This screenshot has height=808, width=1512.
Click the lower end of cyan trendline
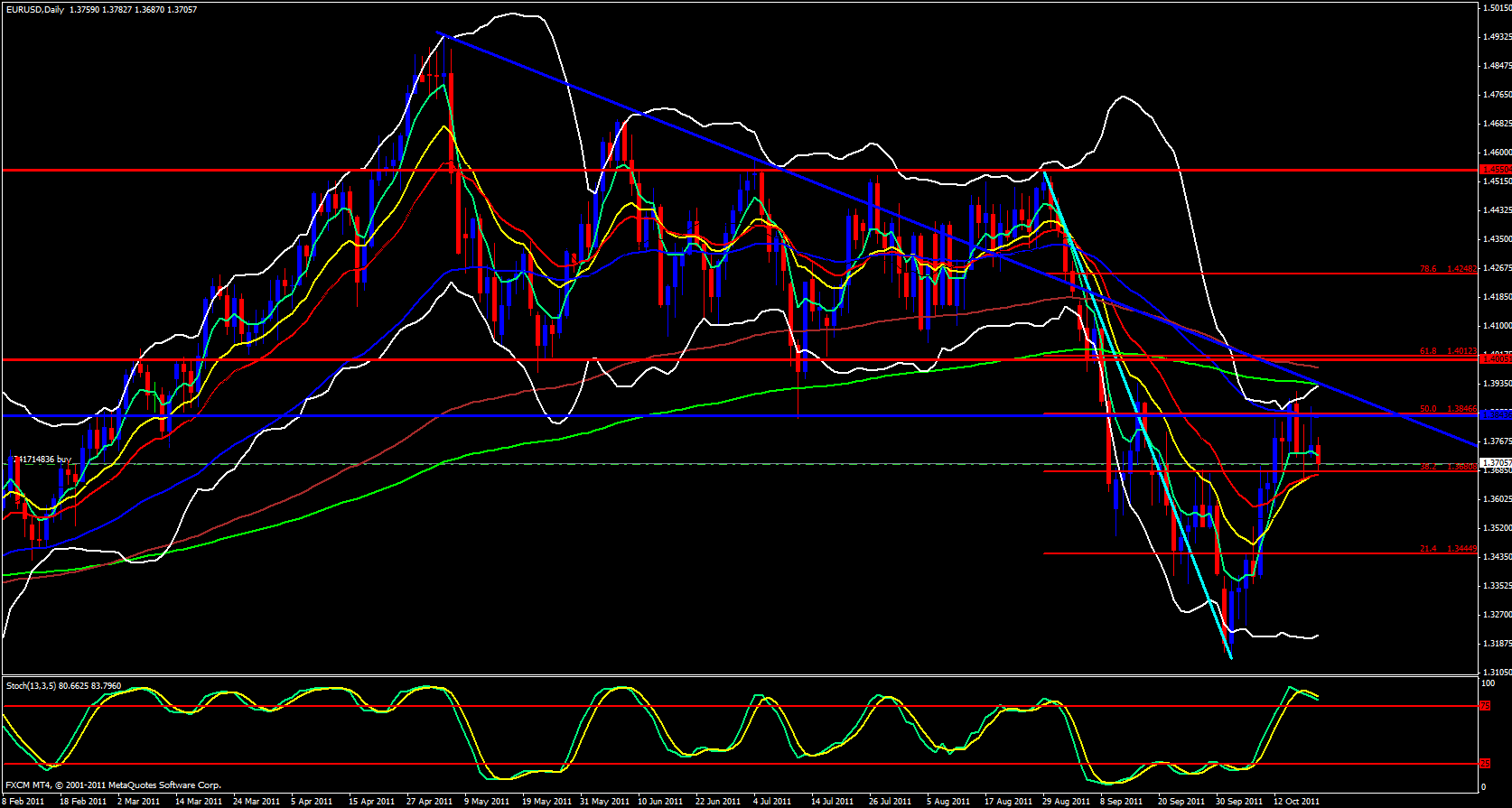[1230, 657]
